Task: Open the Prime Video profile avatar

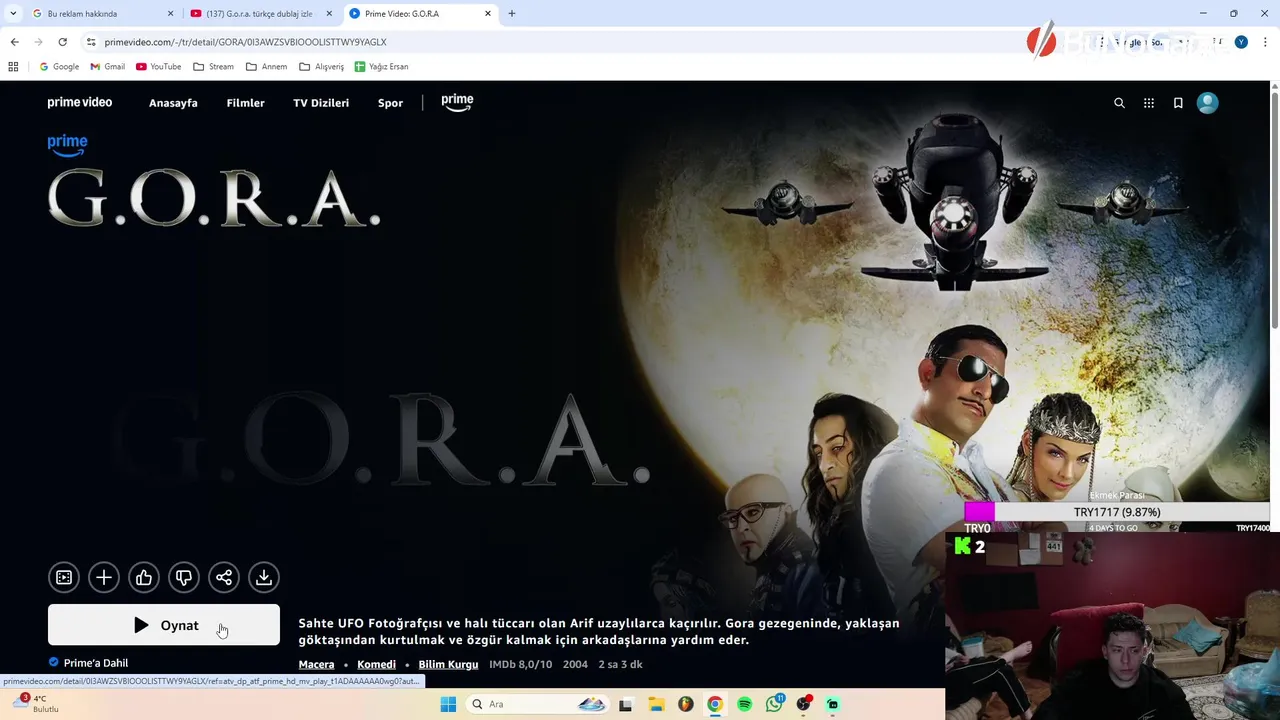Action: point(1208,103)
